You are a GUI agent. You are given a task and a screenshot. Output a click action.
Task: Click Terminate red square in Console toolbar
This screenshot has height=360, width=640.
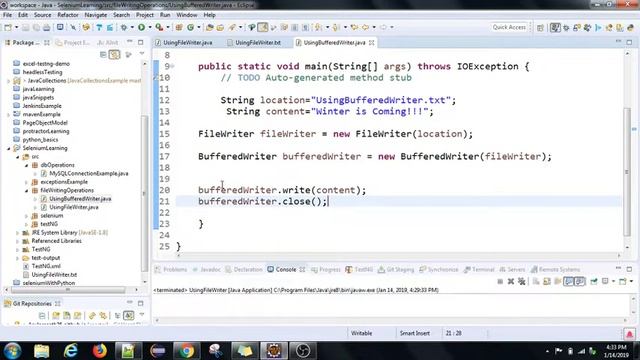[x=500, y=282]
